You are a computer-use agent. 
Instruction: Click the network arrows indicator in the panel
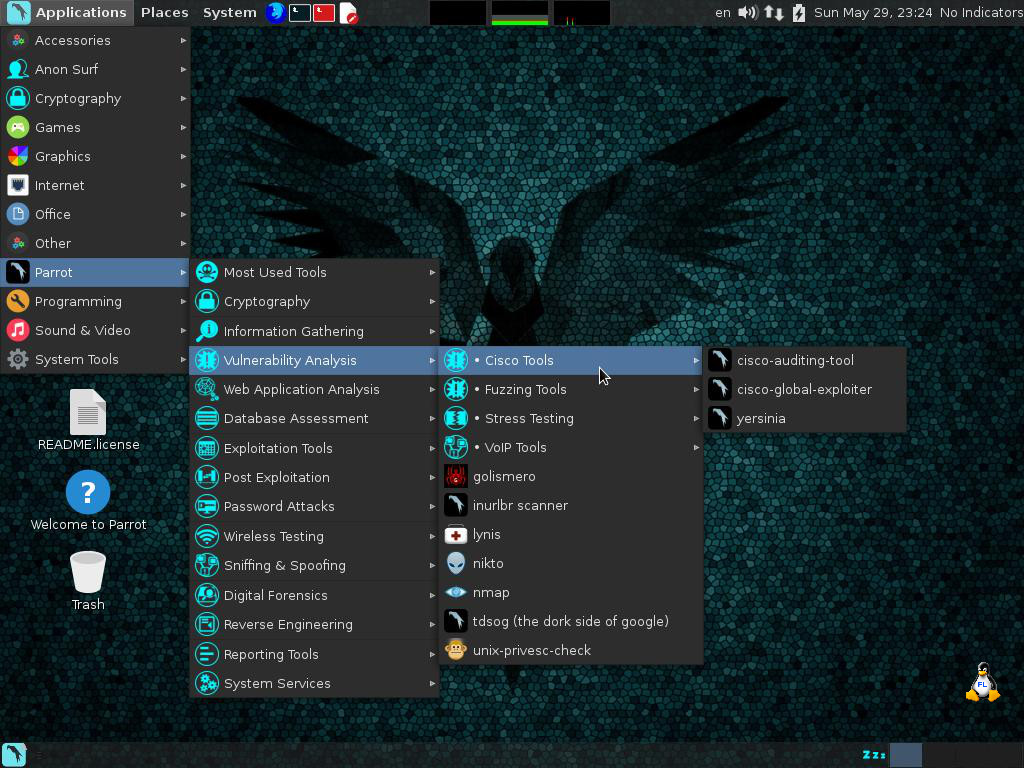(x=770, y=13)
